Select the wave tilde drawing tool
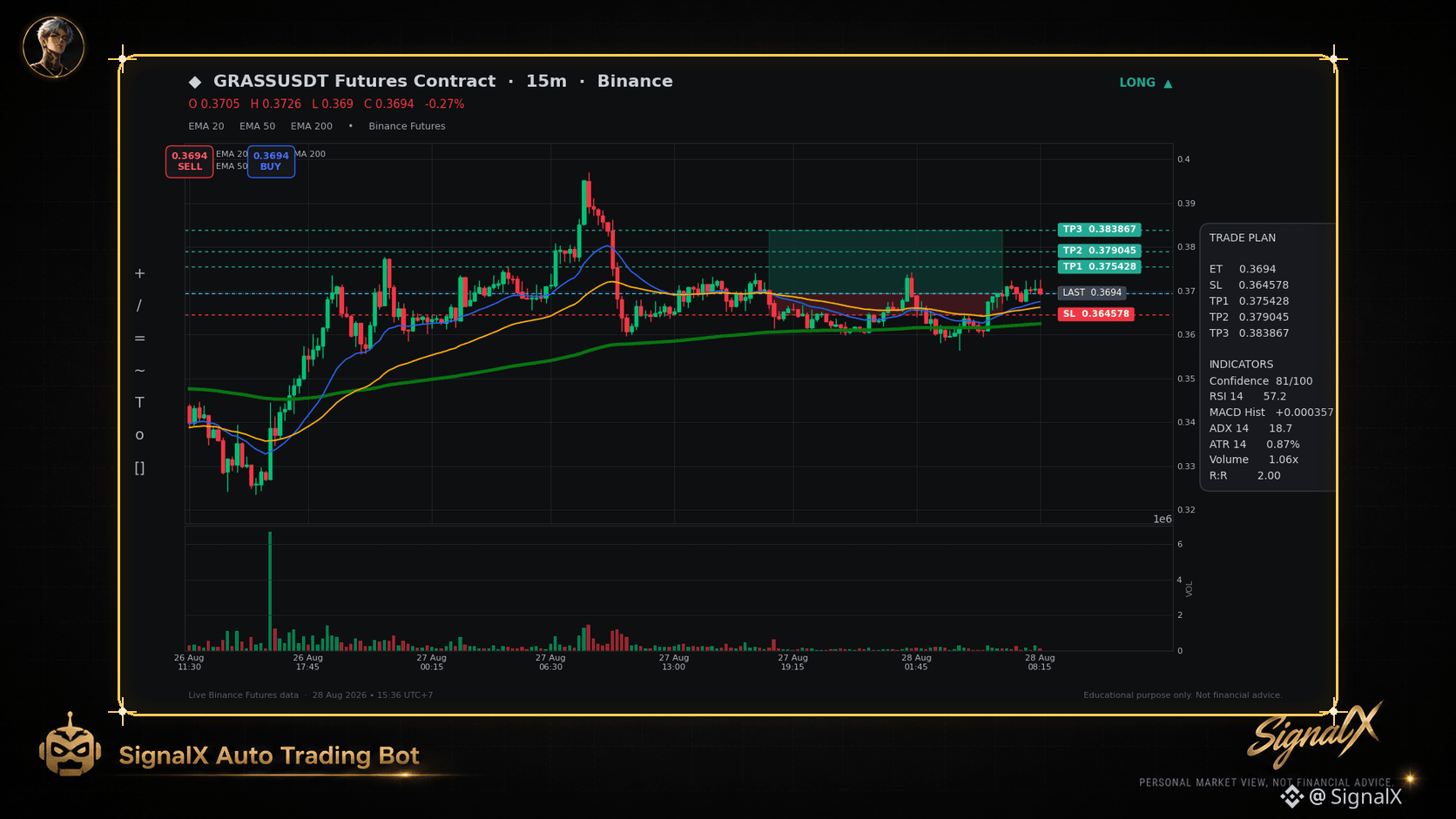 pyautogui.click(x=139, y=371)
